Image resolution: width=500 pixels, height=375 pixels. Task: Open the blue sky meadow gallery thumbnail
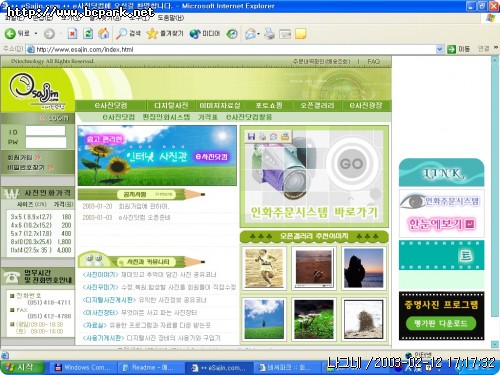tap(264, 319)
